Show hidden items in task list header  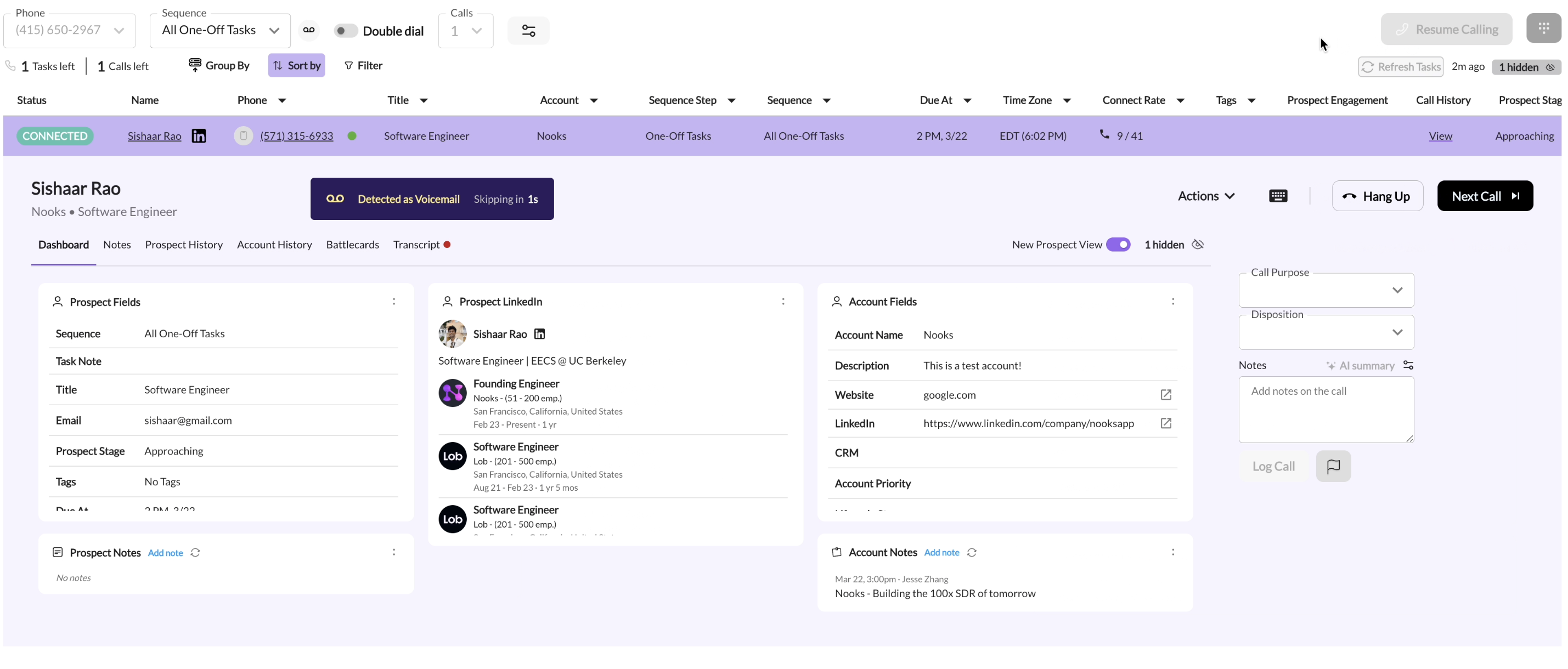[x=1526, y=67]
